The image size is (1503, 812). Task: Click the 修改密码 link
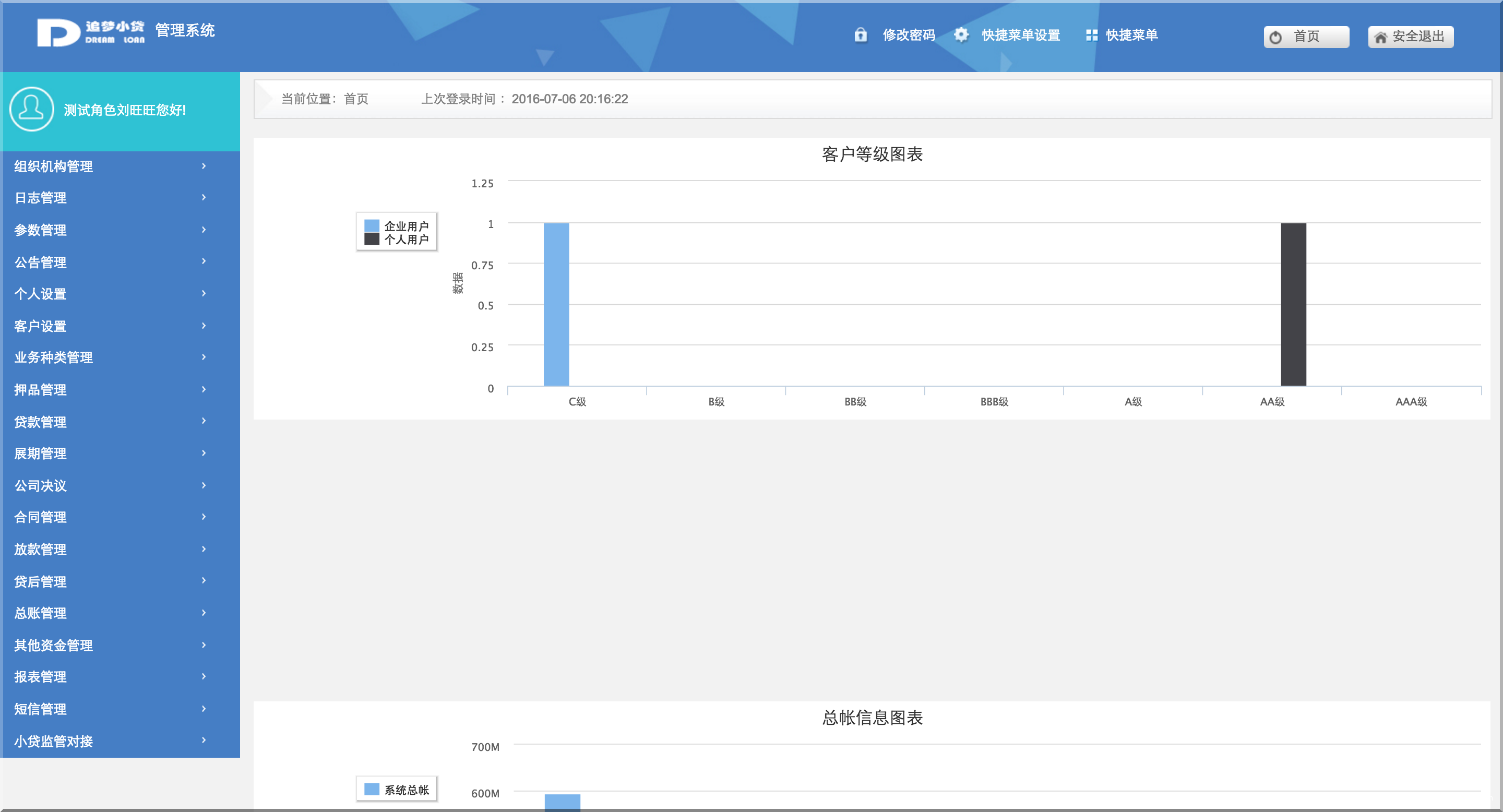point(909,35)
